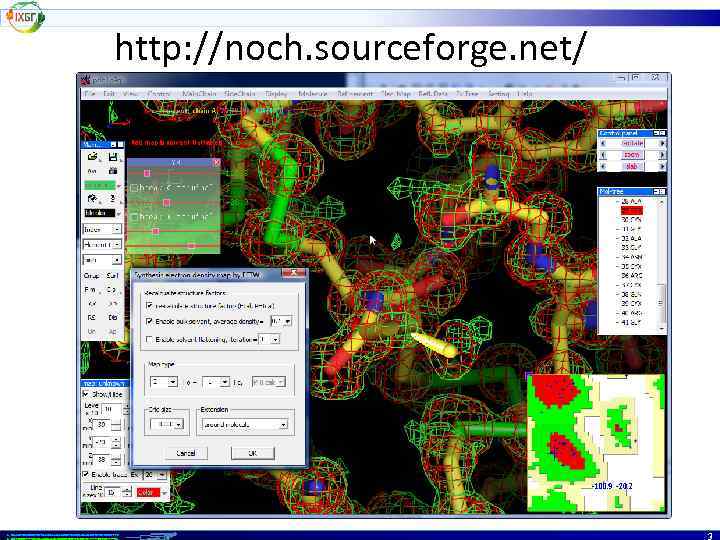
Task: Toggle the first checkbox in the green slider panel
Action: click(134, 187)
